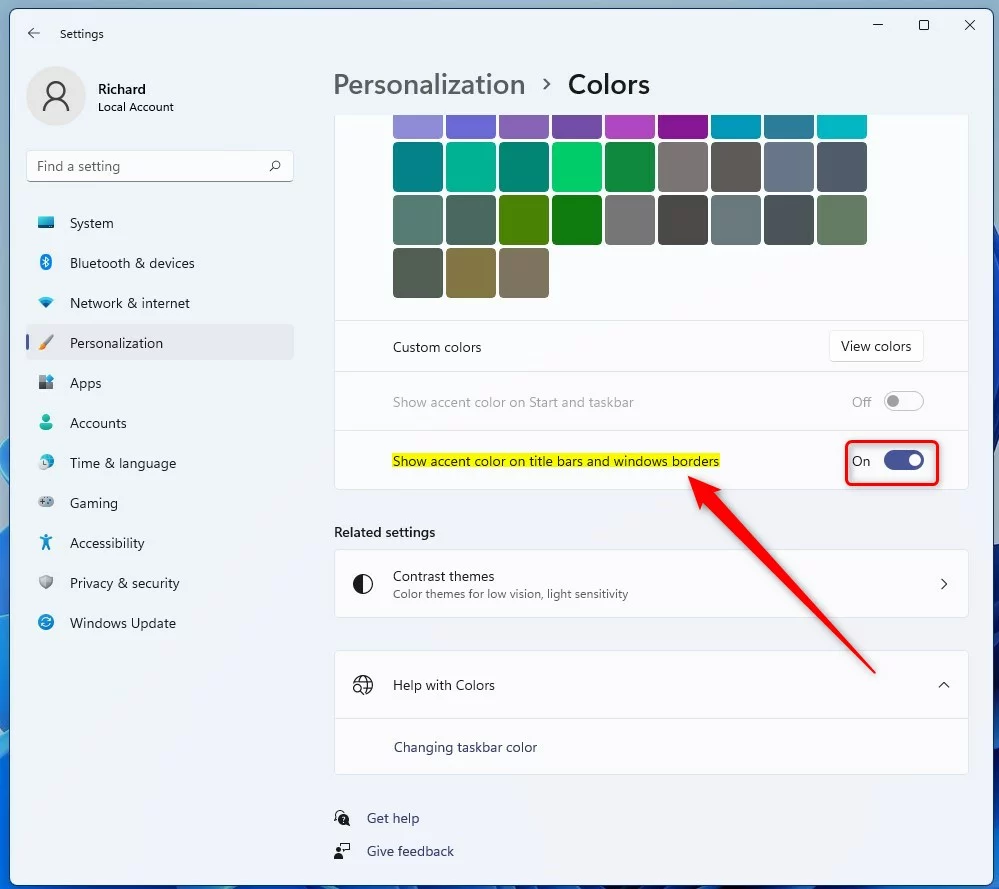Navigate to Personalization breadcrumb
This screenshot has width=999, height=889.
[x=429, y=85]
